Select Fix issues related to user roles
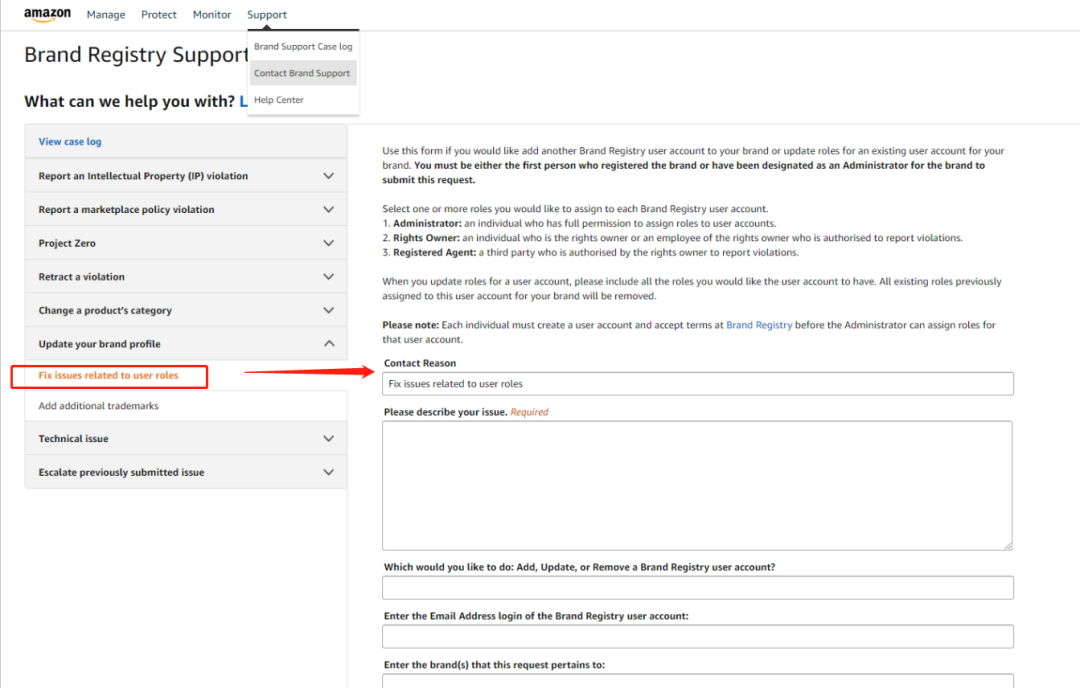Viewport: 1080px width, 688px height. click(x=108, y=375)
